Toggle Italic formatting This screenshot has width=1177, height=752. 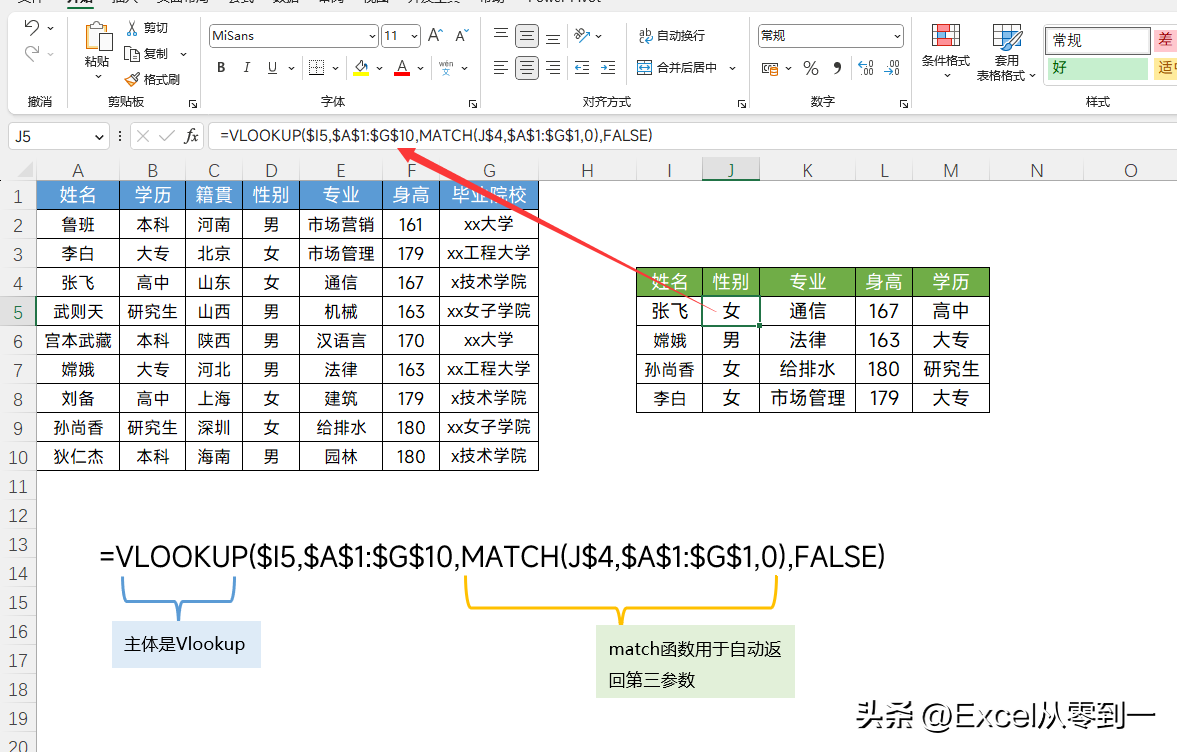[x=246, y=68]
